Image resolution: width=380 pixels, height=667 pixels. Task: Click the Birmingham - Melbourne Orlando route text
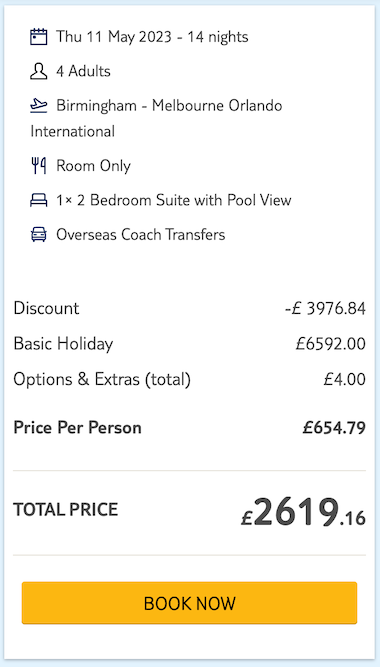point(169,105)
